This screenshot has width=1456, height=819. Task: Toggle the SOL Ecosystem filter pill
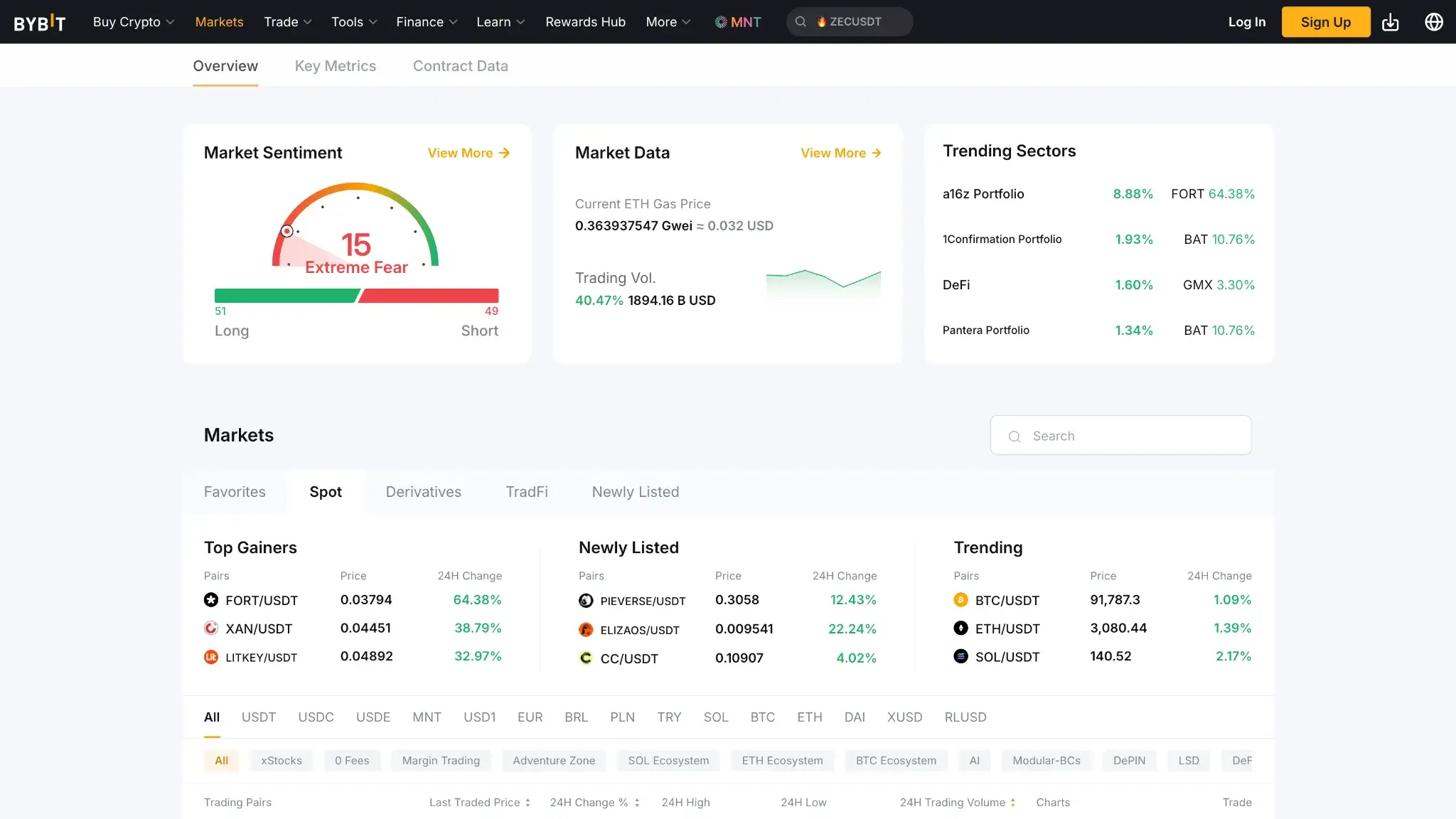tap(668, 761)
